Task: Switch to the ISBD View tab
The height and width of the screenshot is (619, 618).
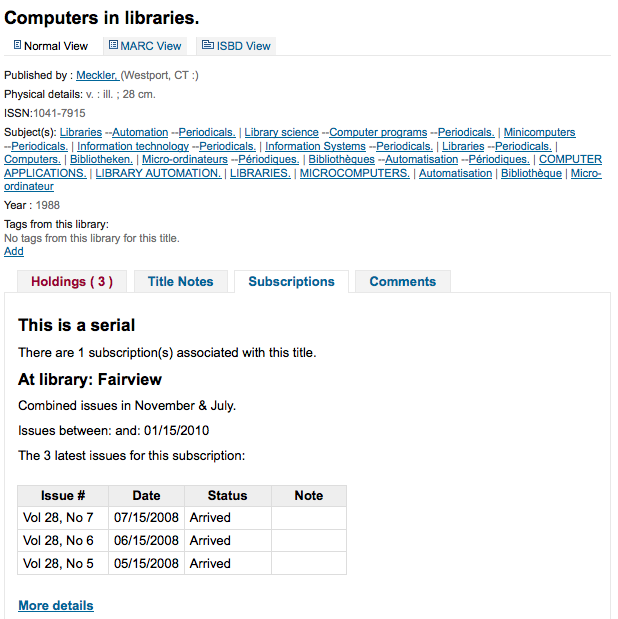Action: (236, 46)
